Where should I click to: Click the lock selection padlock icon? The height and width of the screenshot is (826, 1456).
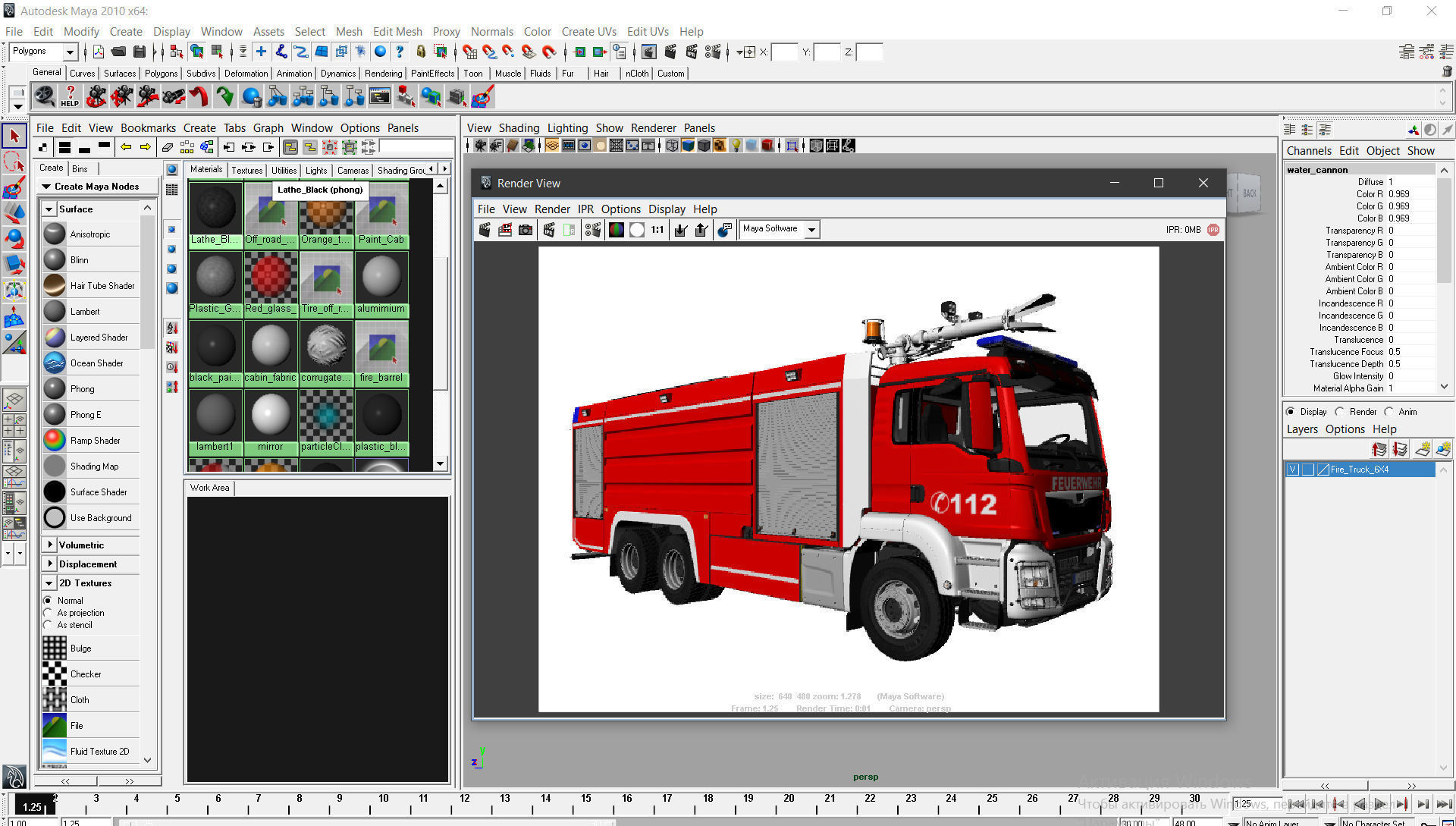point(421,52)
